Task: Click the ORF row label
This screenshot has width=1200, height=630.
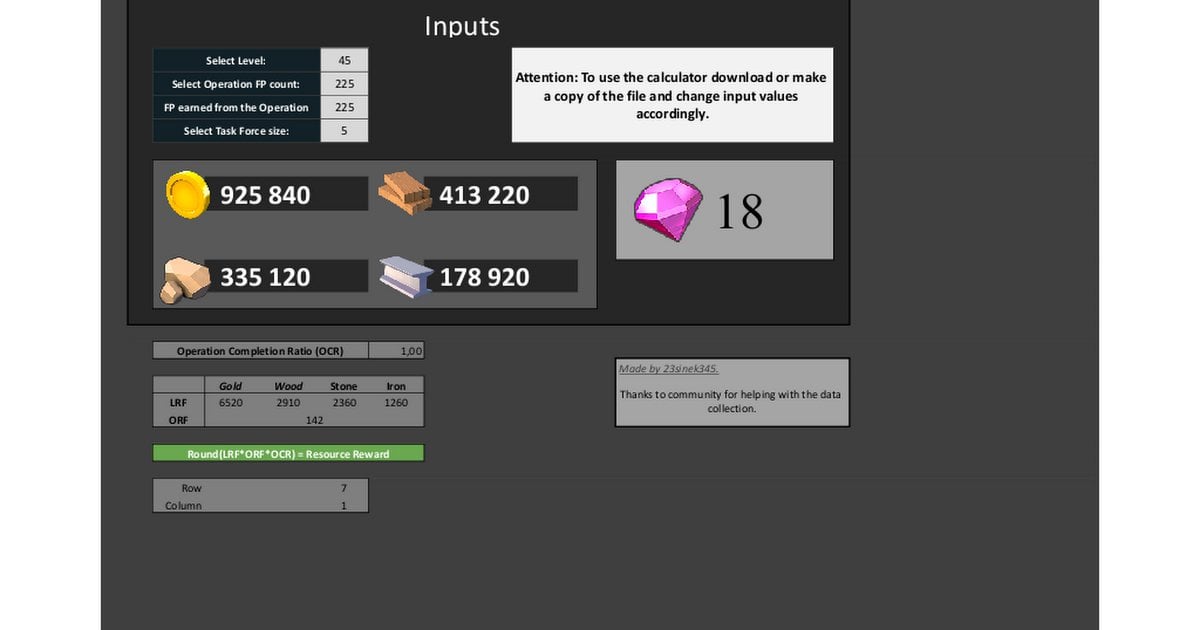Action: 179,420
